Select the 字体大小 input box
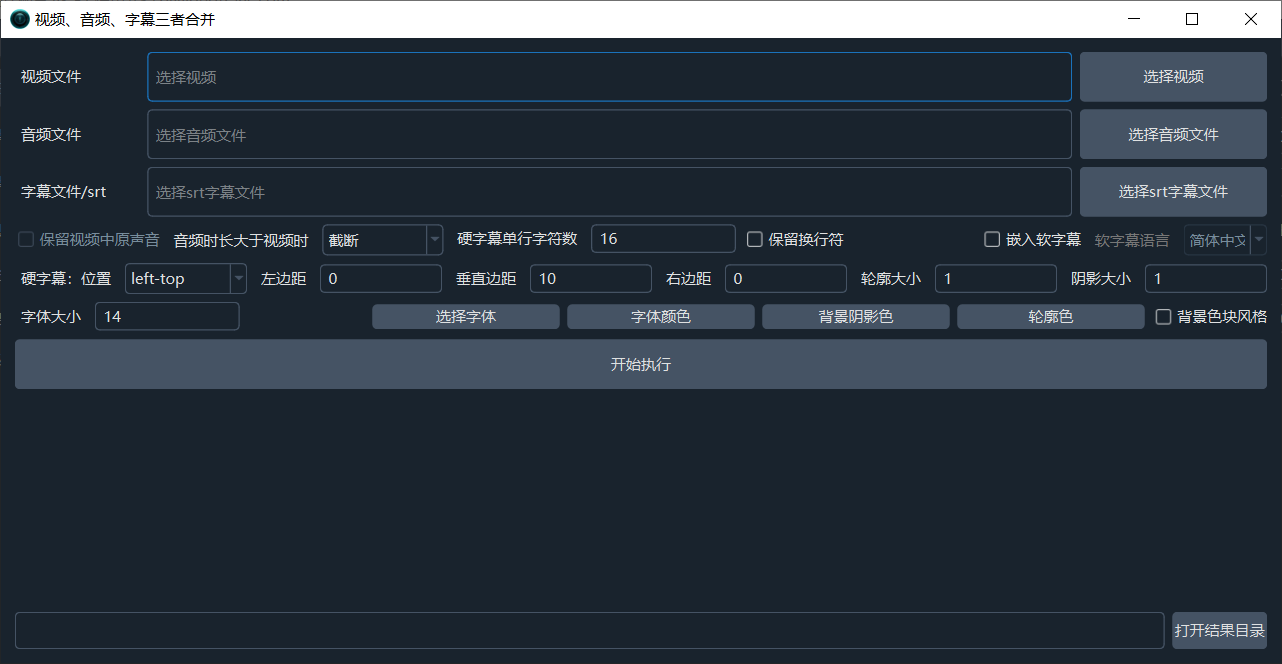1282x664 pixels. coord(167,317)
